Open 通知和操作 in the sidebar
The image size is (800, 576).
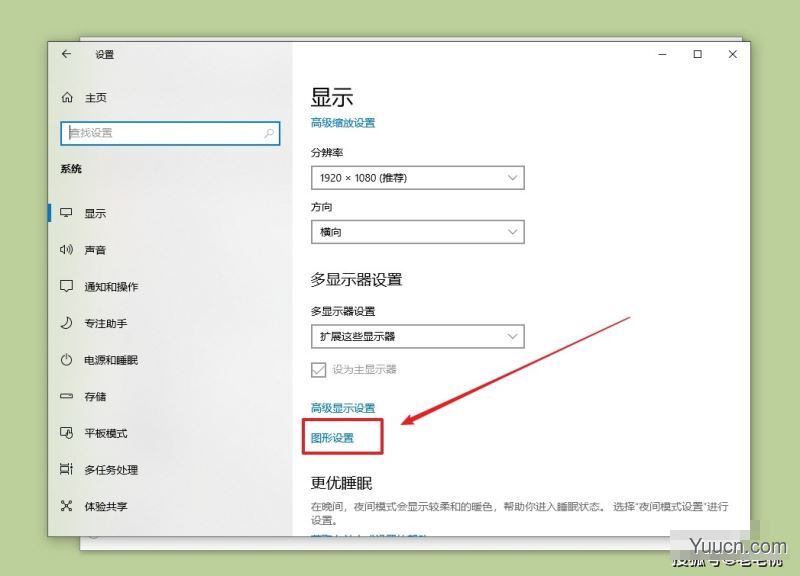point(111,287)
